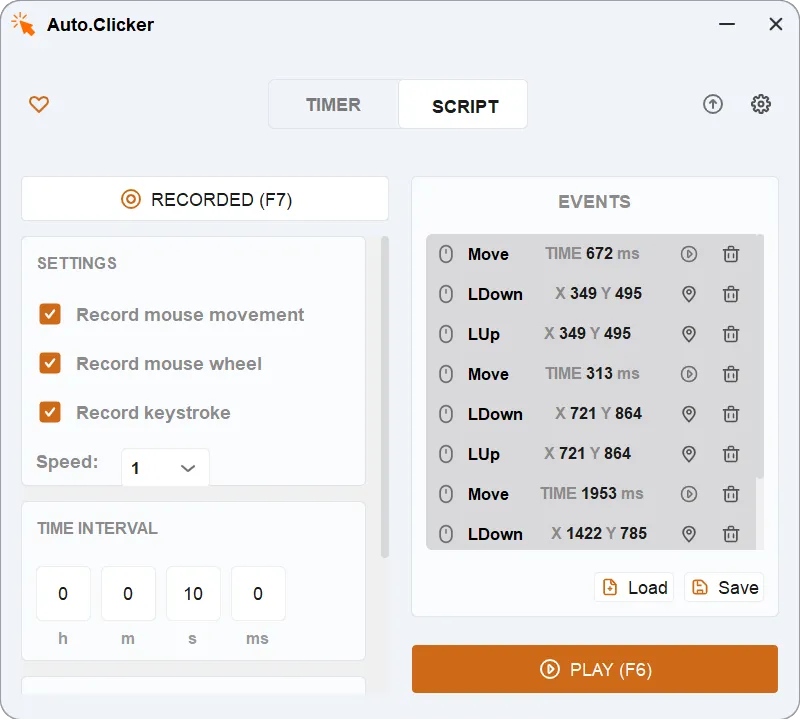Start playback with PLAY (F6)
Viewport: 800px width, 719px height.
tap(595, 669)
